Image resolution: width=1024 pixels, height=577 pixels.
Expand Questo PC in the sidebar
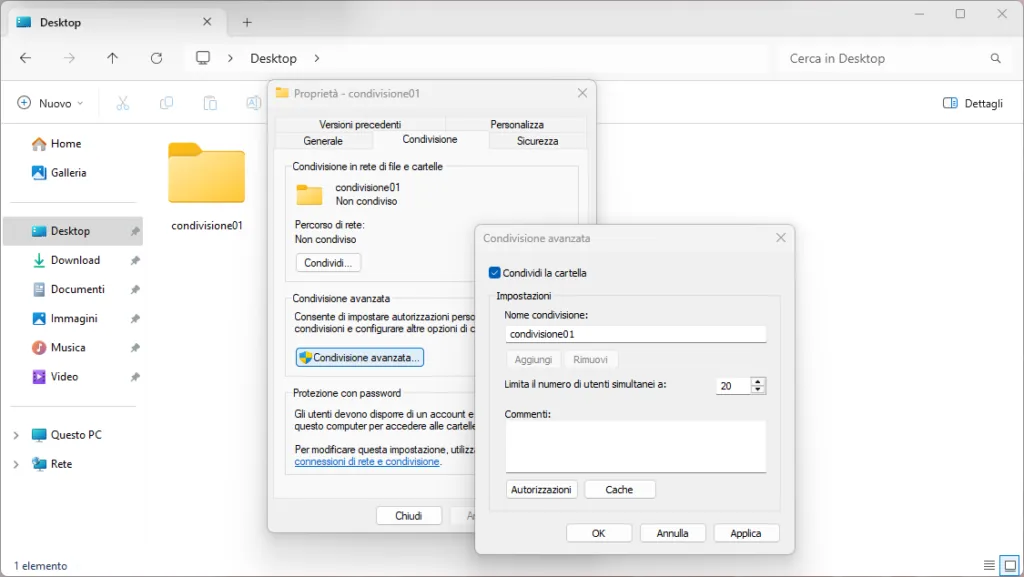tap(15, 434)
